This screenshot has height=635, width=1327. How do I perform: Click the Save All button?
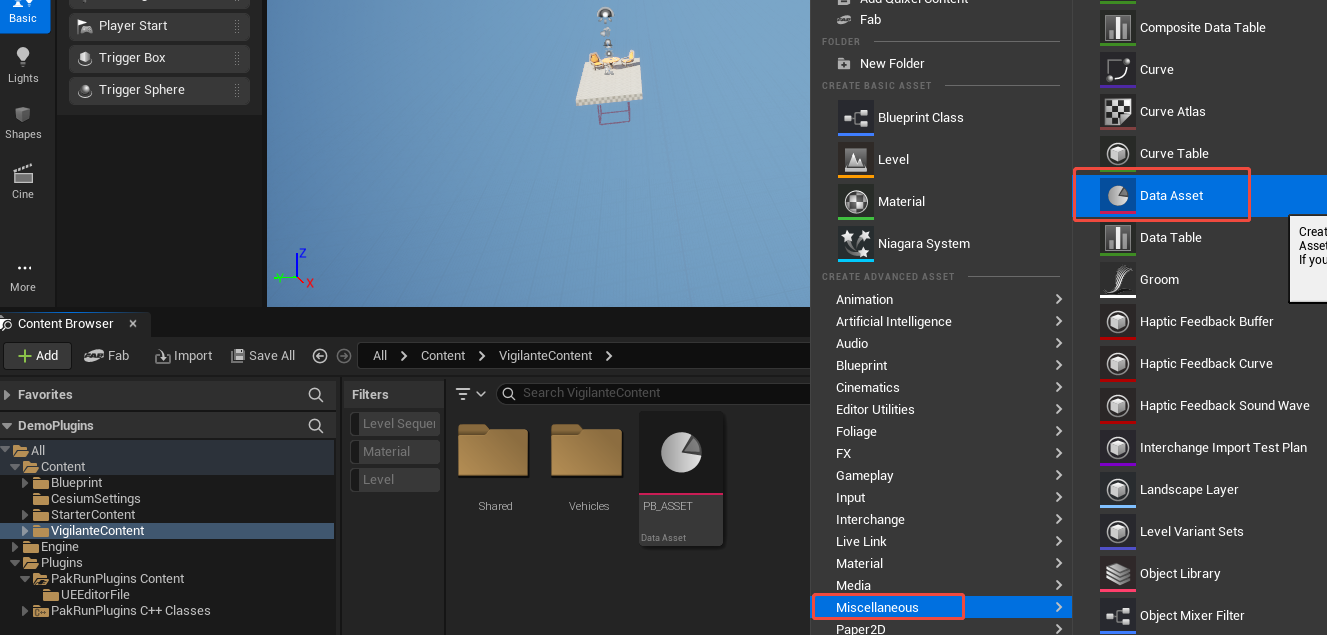coord(263,356)
